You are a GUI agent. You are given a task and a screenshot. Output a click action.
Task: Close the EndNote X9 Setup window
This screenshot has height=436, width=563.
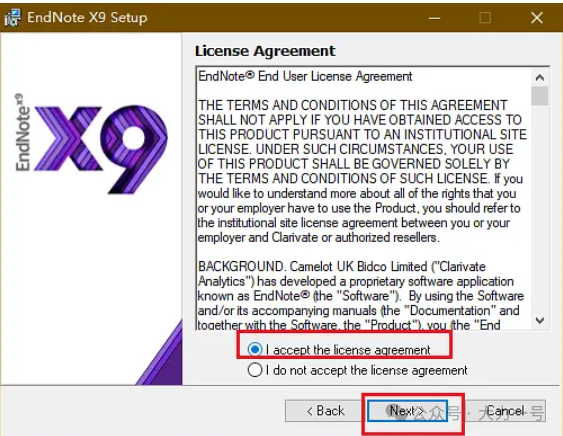(536, 18)
